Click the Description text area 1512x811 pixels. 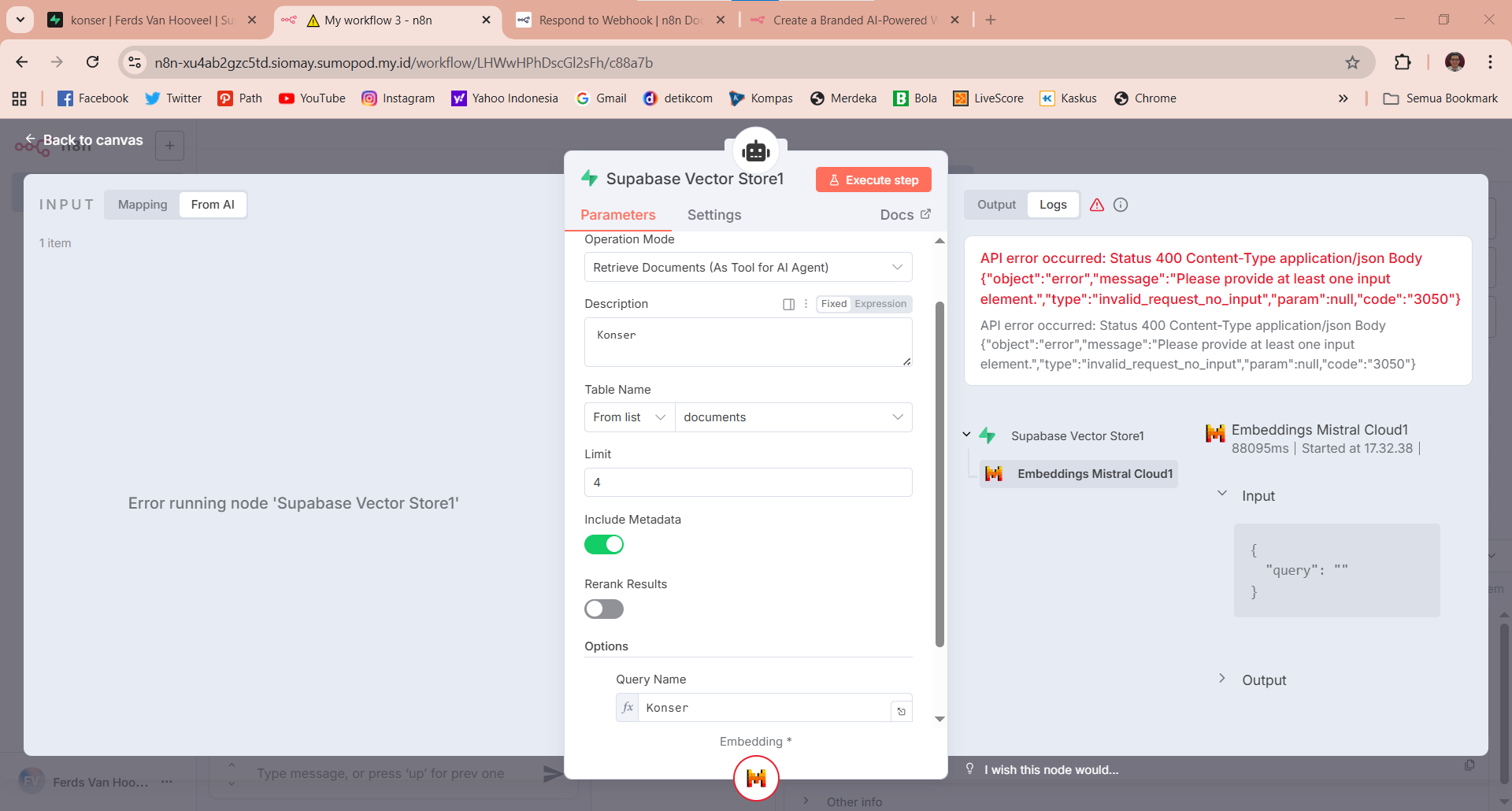(x=748, y=342)
